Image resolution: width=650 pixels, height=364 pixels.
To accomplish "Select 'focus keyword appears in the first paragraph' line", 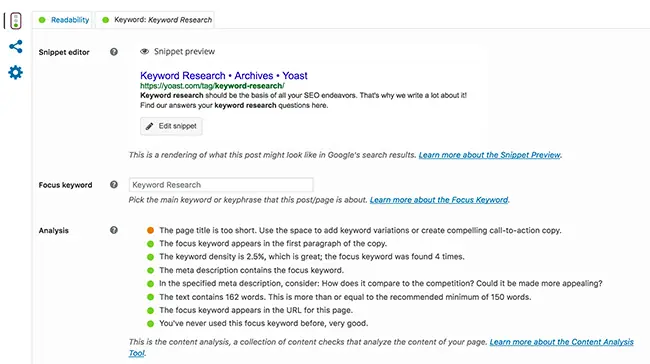I will click(x=273, y=244).
